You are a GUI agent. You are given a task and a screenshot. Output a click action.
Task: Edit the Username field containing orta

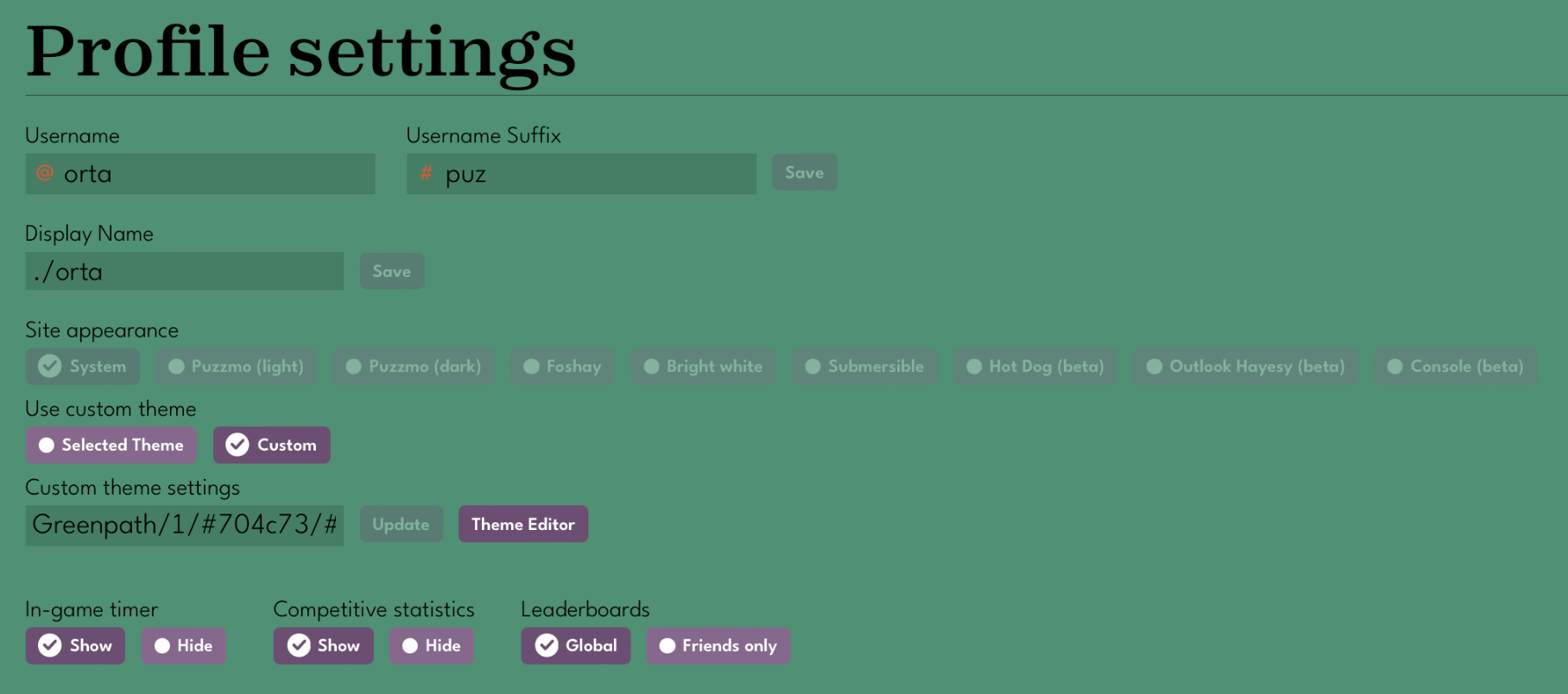coord(200,173)
